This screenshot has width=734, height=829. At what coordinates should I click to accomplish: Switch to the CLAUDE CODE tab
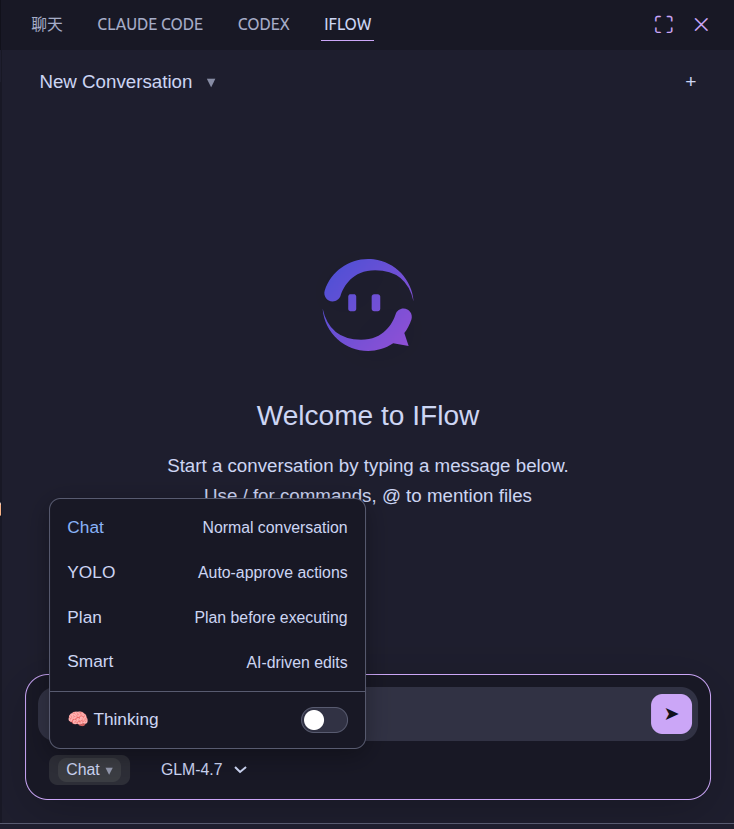(150, 24)
